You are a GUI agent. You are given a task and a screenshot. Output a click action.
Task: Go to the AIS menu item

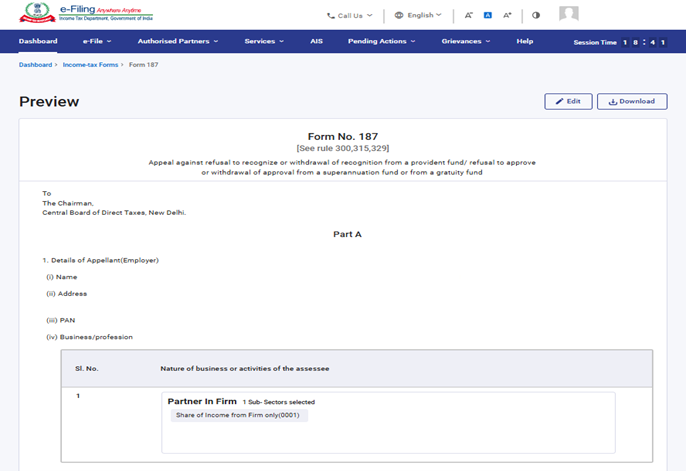(316, 42)
